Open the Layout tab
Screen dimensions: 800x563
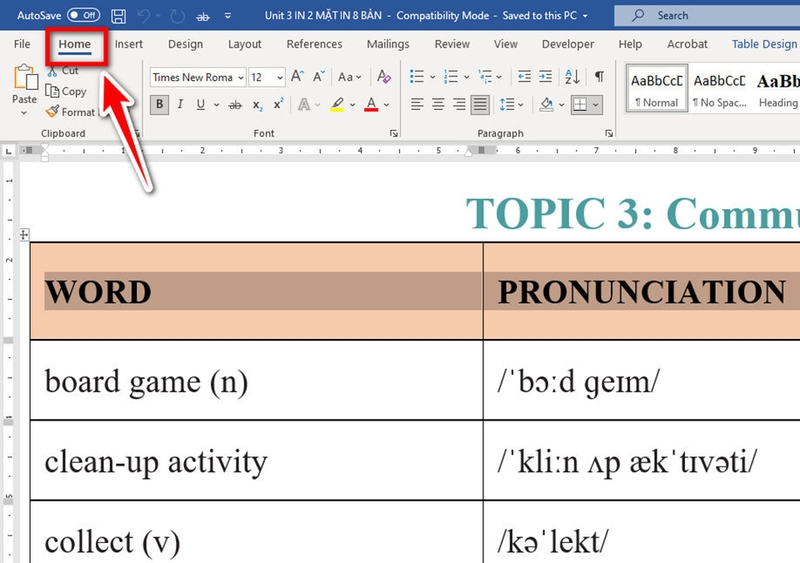pos(244,44)
